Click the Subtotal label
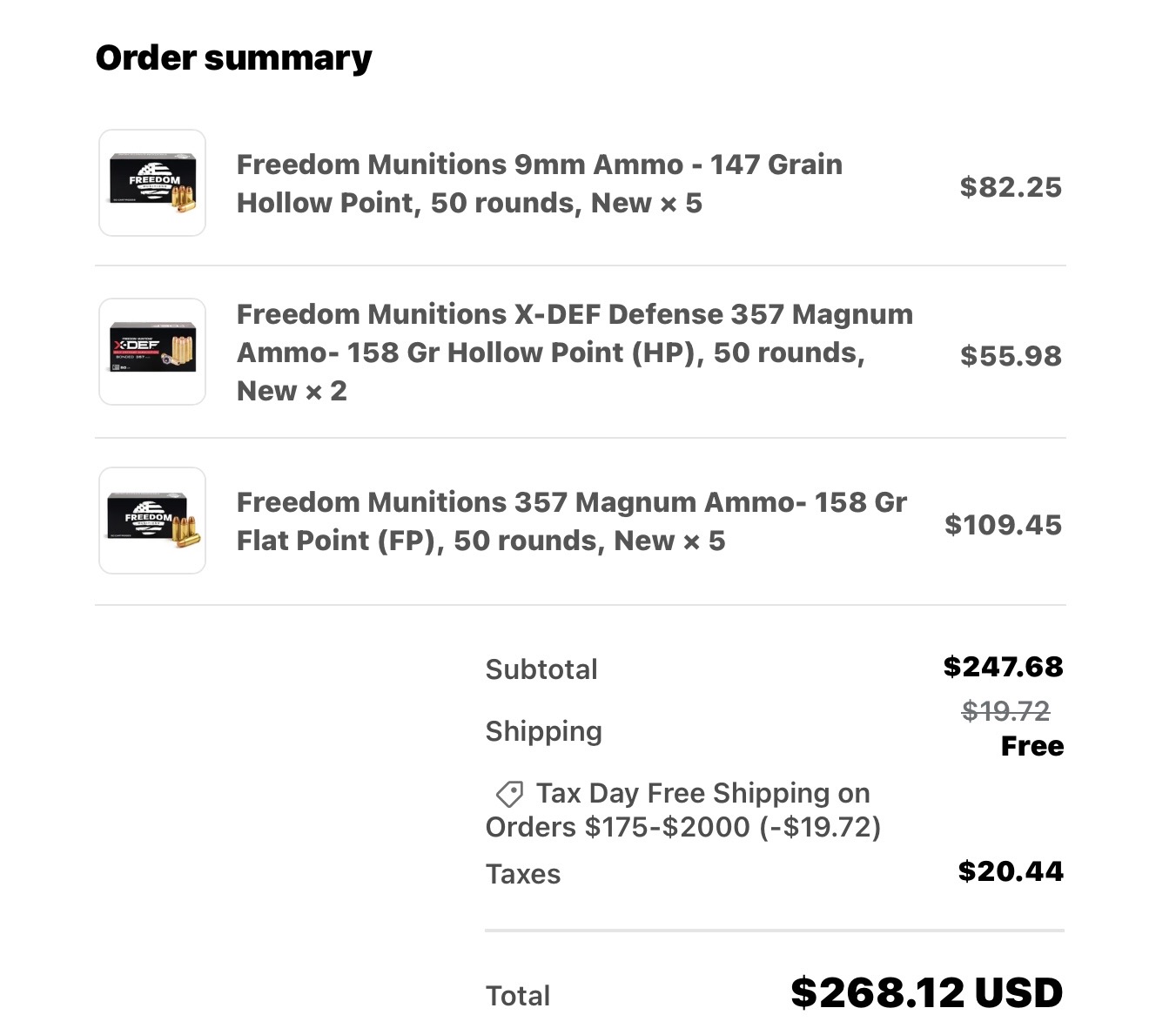Screen dimensions: 1176x1035 (541, 669)
